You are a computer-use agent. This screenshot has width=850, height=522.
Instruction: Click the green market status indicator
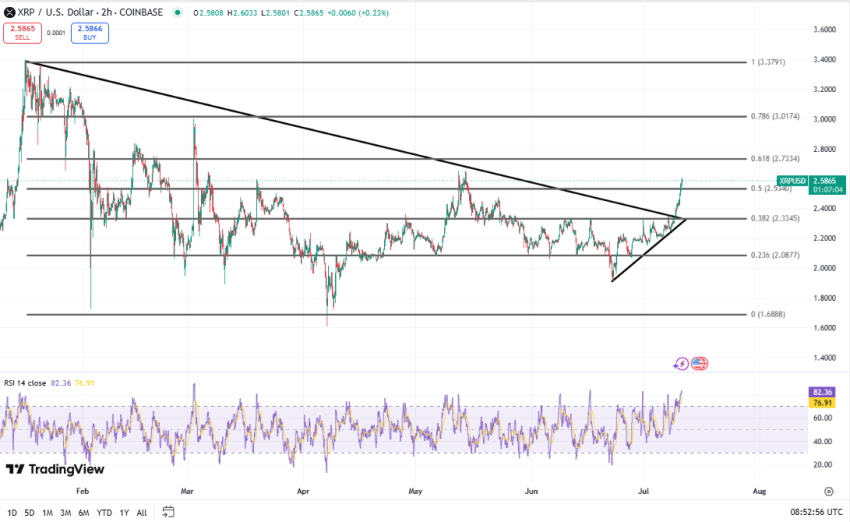pos(177,13)
